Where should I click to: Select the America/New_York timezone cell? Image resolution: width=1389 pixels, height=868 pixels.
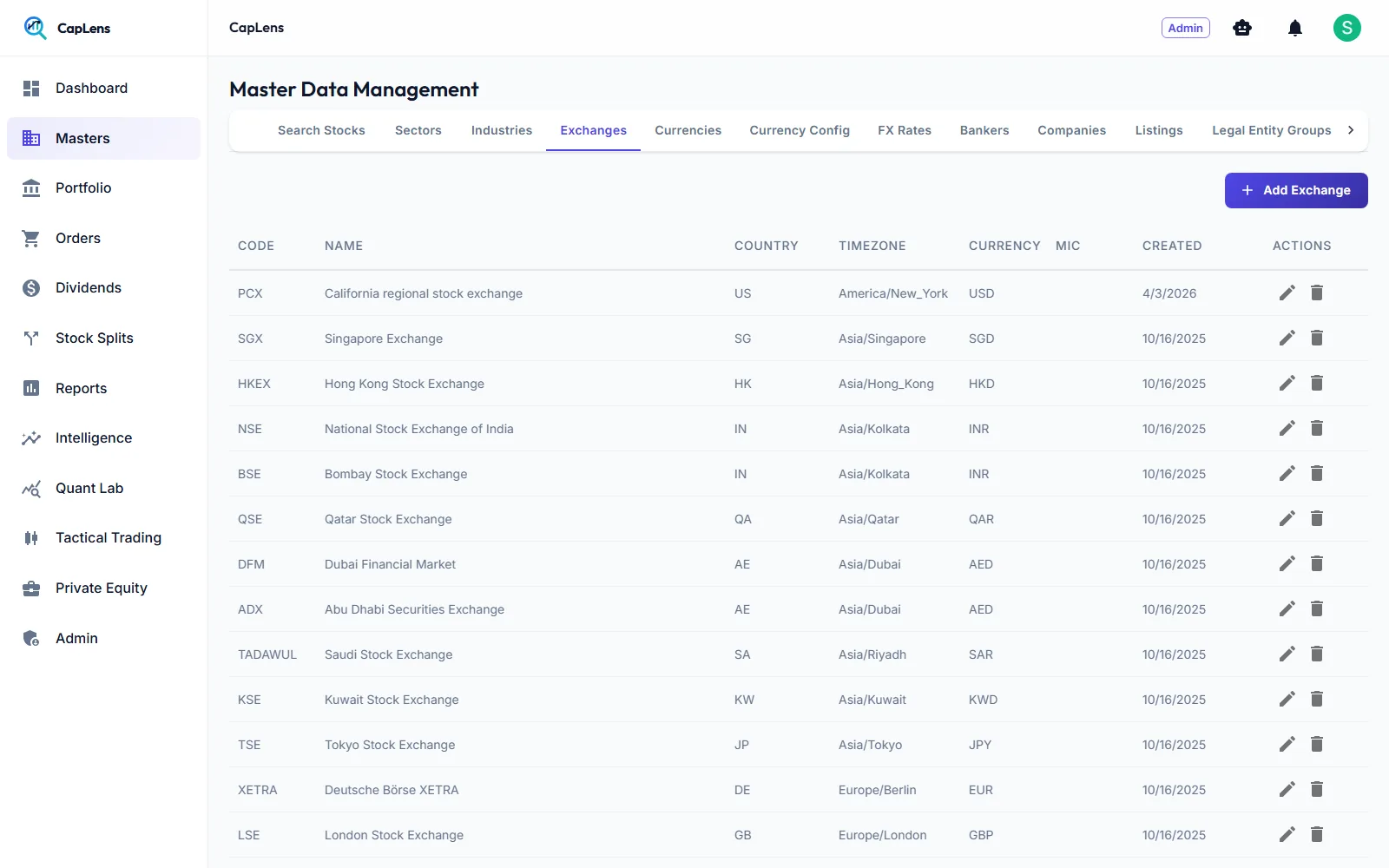(893, 293)
